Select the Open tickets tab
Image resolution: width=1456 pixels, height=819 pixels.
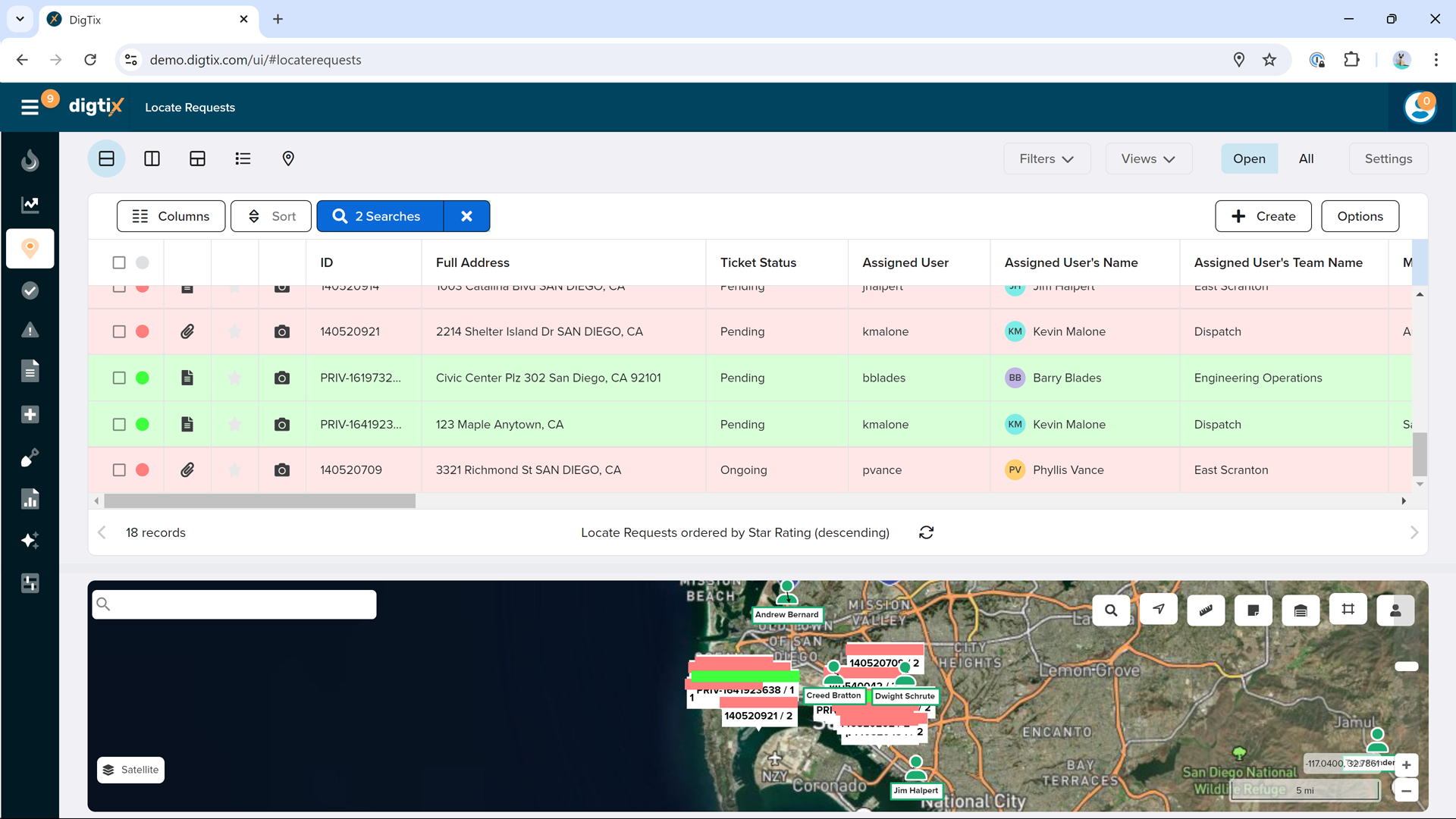pos(1249,158)
